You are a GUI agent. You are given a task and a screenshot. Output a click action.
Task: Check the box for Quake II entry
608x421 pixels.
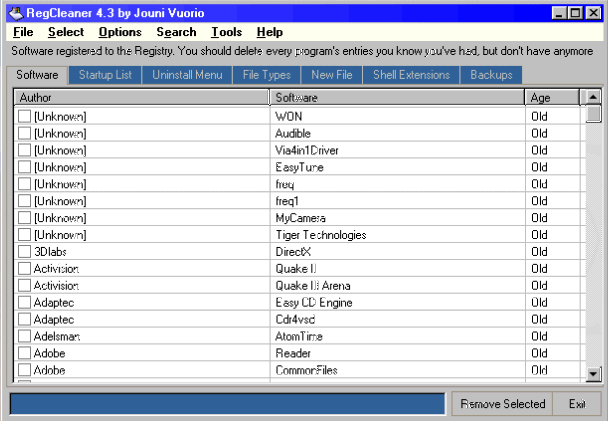(x=24, y=269)
